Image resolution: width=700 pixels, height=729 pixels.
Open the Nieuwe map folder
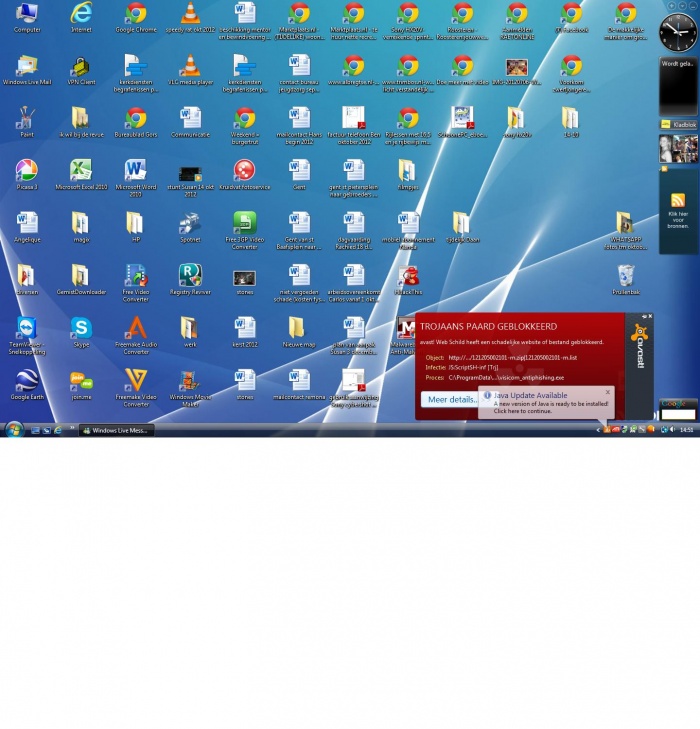click(299, 333)
